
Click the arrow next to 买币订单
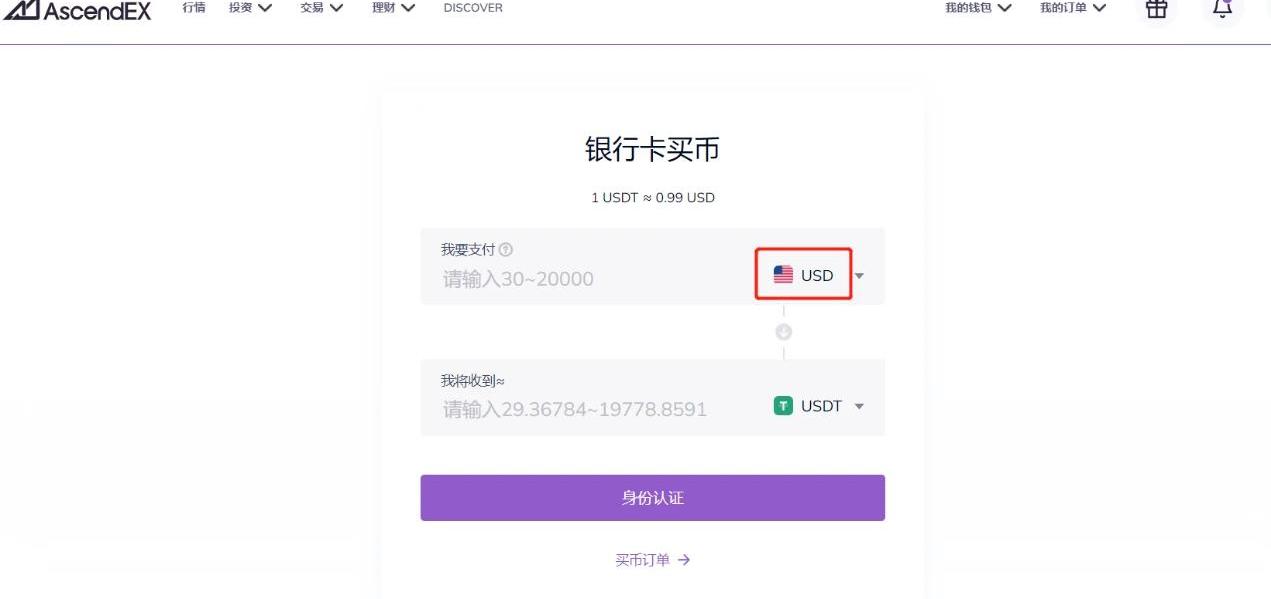(x=684, y=560)
